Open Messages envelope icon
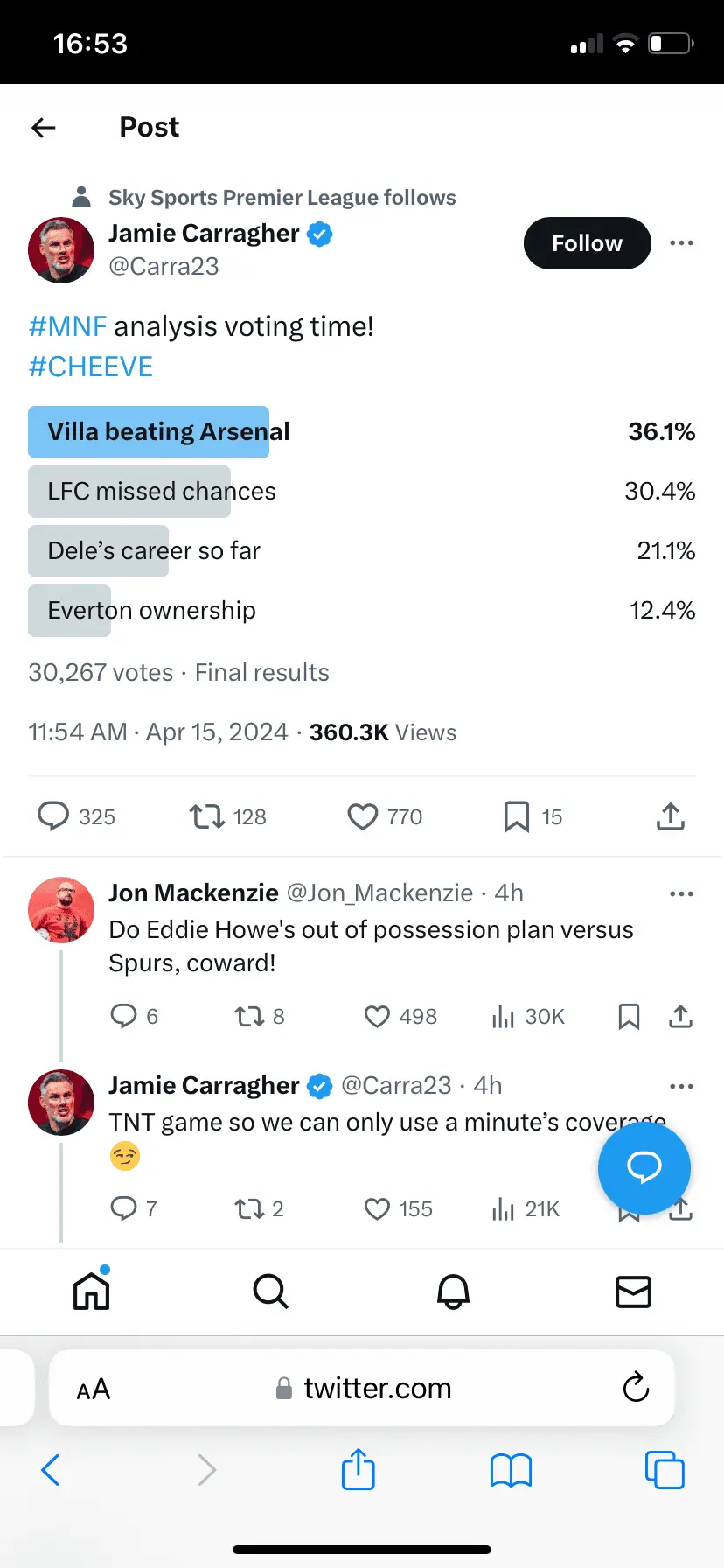 [633, 1291]
